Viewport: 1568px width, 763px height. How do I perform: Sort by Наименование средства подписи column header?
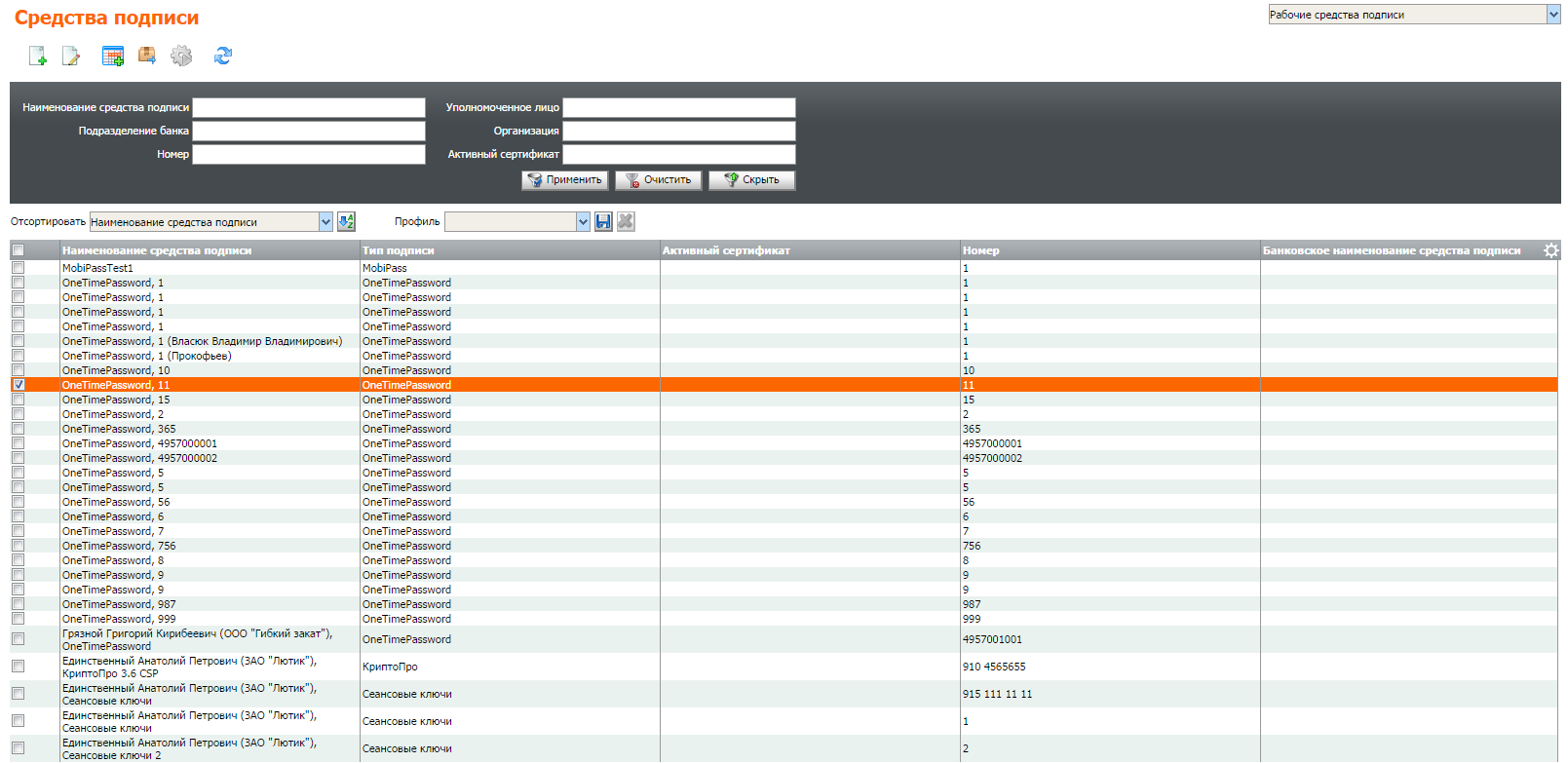coord(157,250)
